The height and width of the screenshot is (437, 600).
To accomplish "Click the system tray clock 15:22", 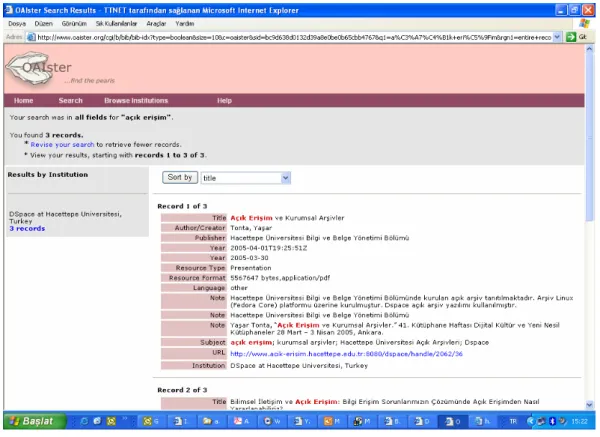I will 579,421.
